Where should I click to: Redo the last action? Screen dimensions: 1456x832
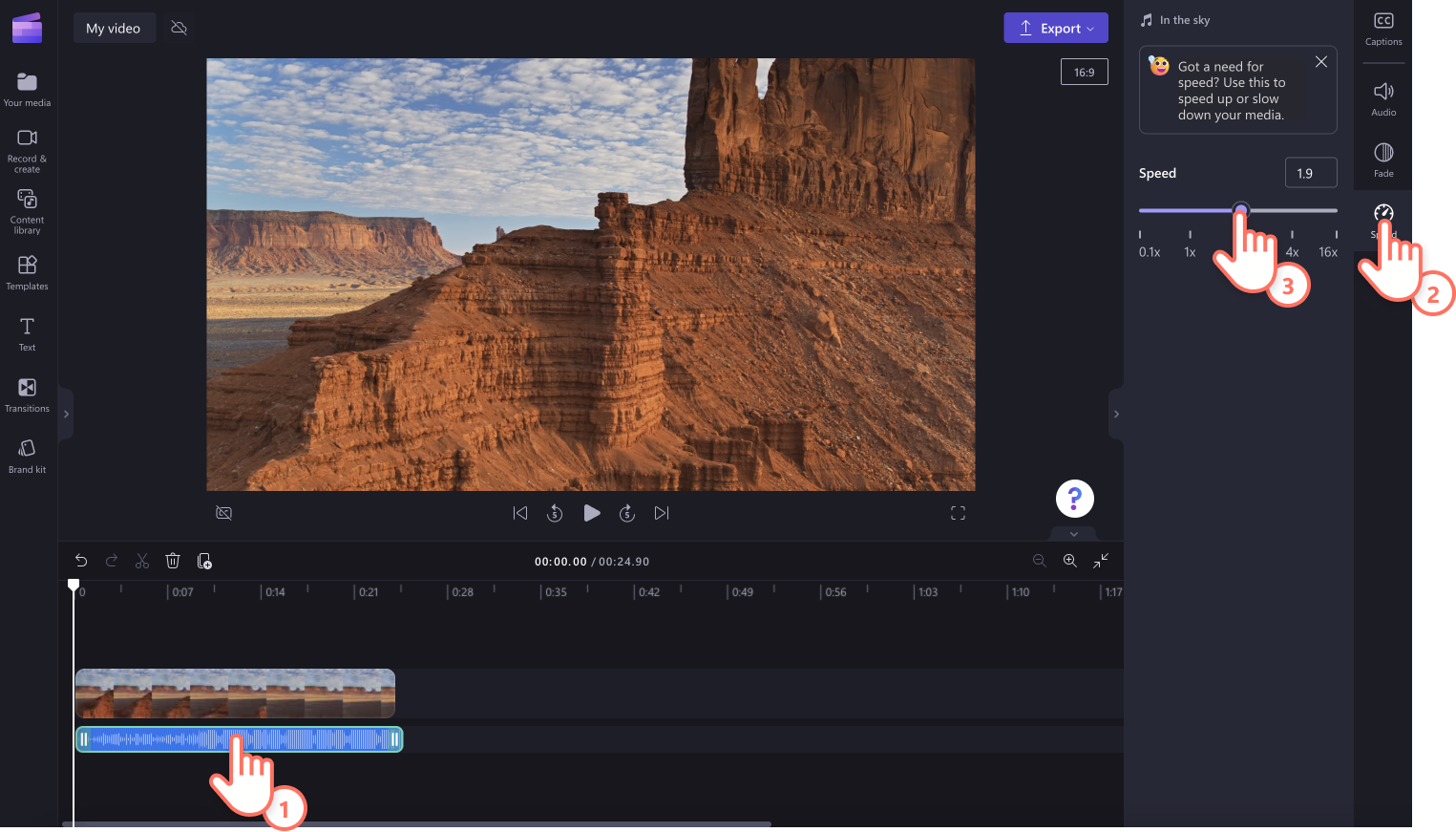112,561
